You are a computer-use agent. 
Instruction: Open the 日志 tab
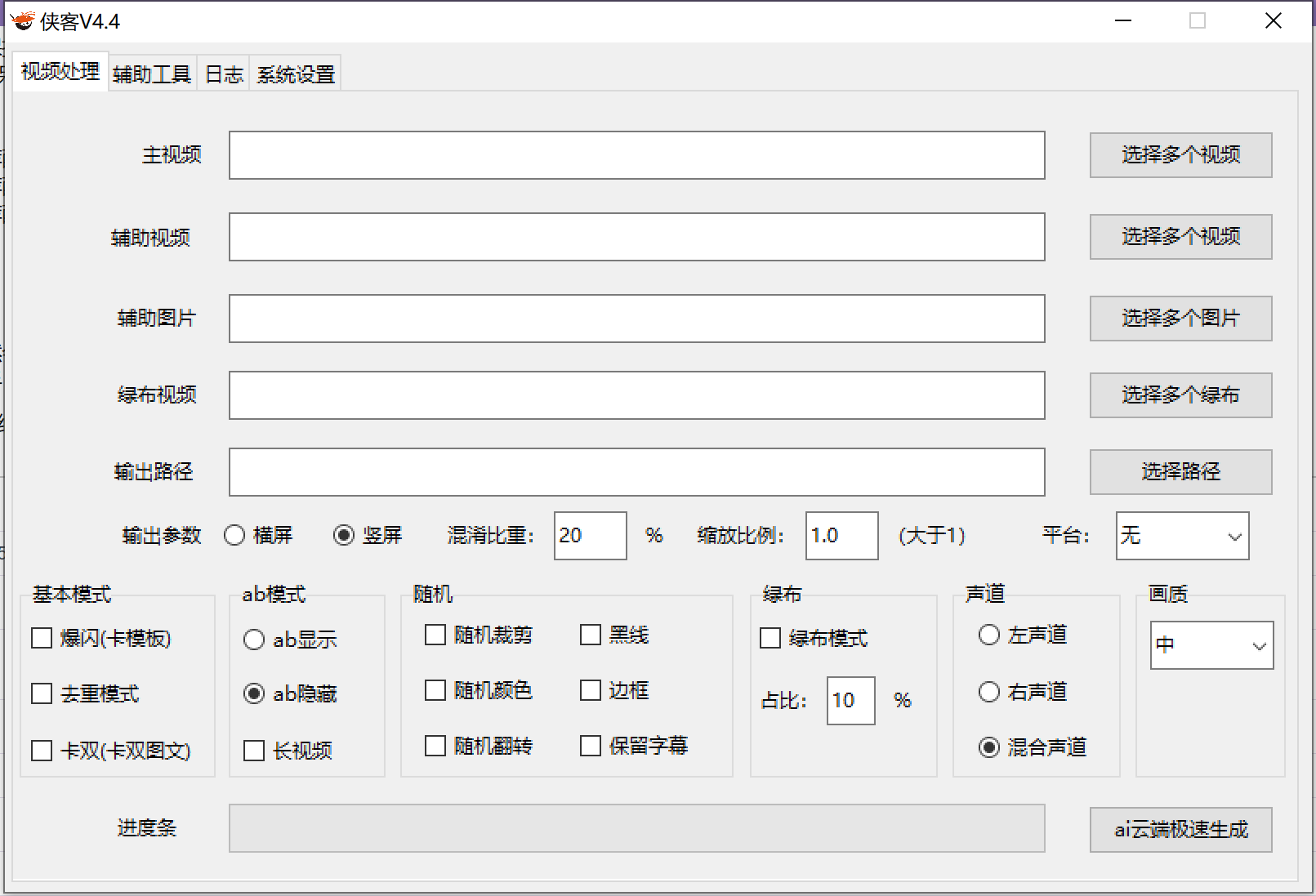(x=222, y=73)
